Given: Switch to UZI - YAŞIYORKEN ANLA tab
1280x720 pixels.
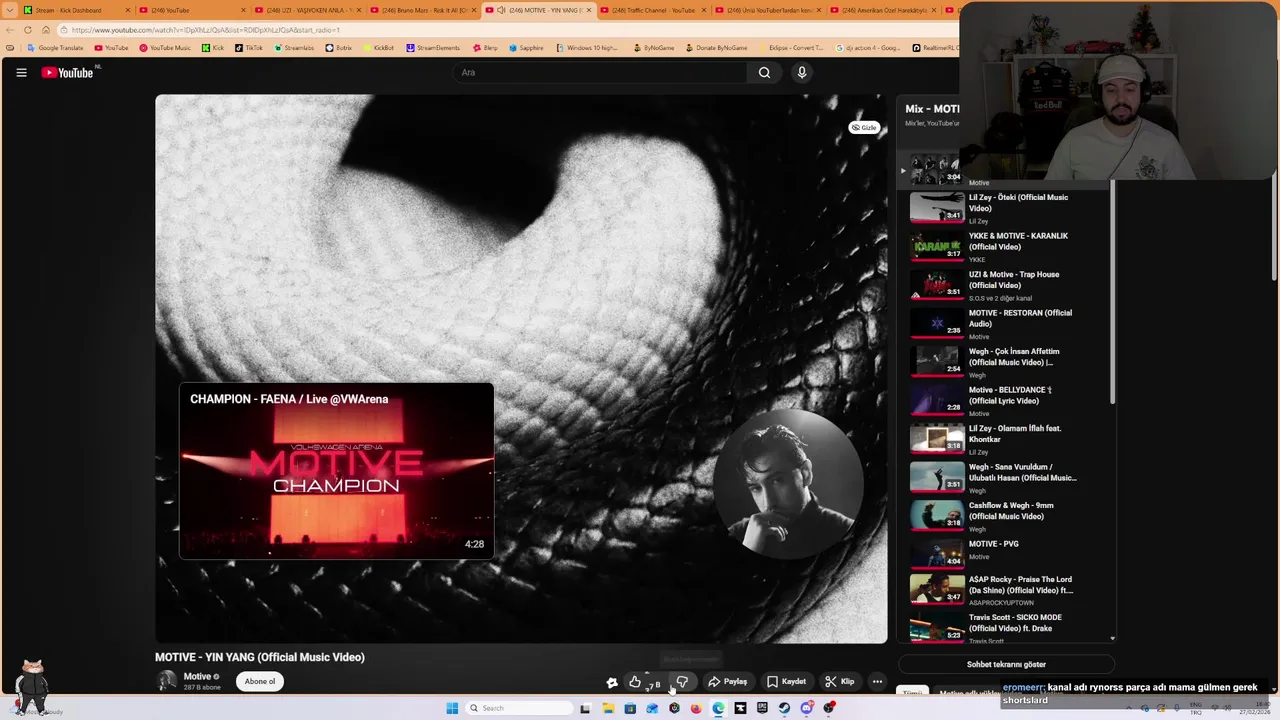Looking at the screenshot, I should tap(307, 10).
